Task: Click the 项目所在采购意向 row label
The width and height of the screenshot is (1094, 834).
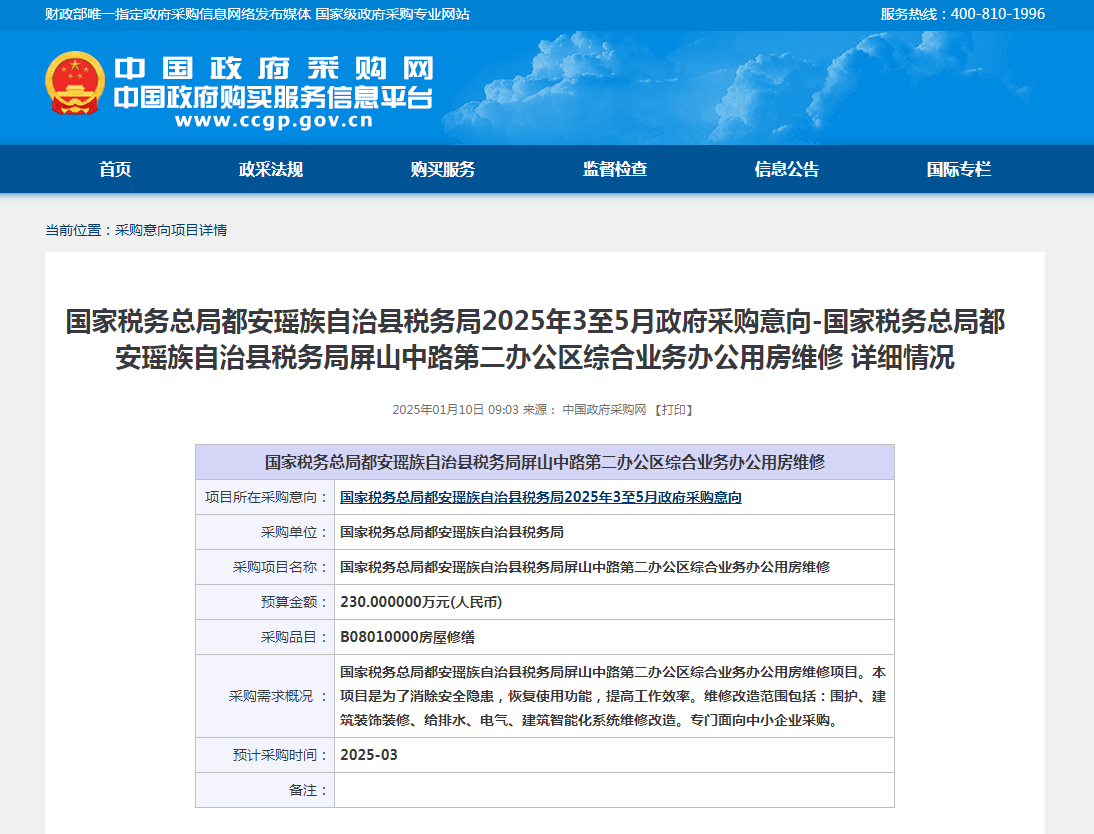Action: pos(267,497)
